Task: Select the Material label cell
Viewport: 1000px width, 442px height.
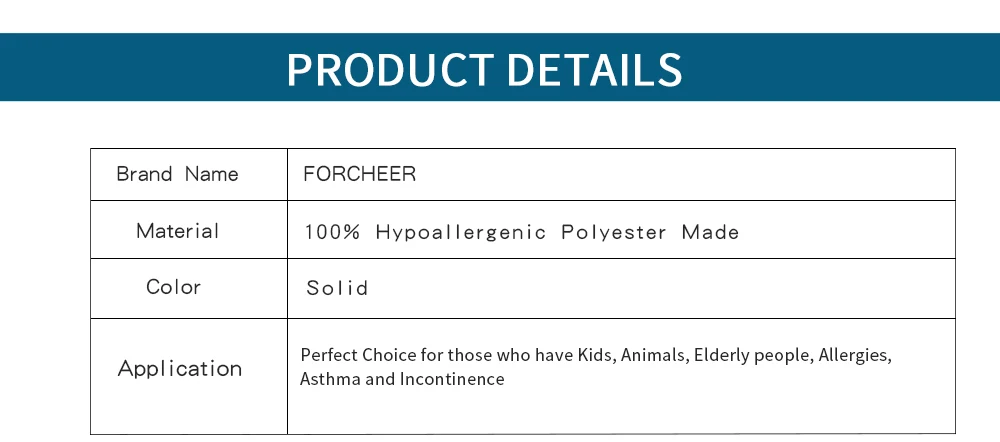Action: (189, 230)
